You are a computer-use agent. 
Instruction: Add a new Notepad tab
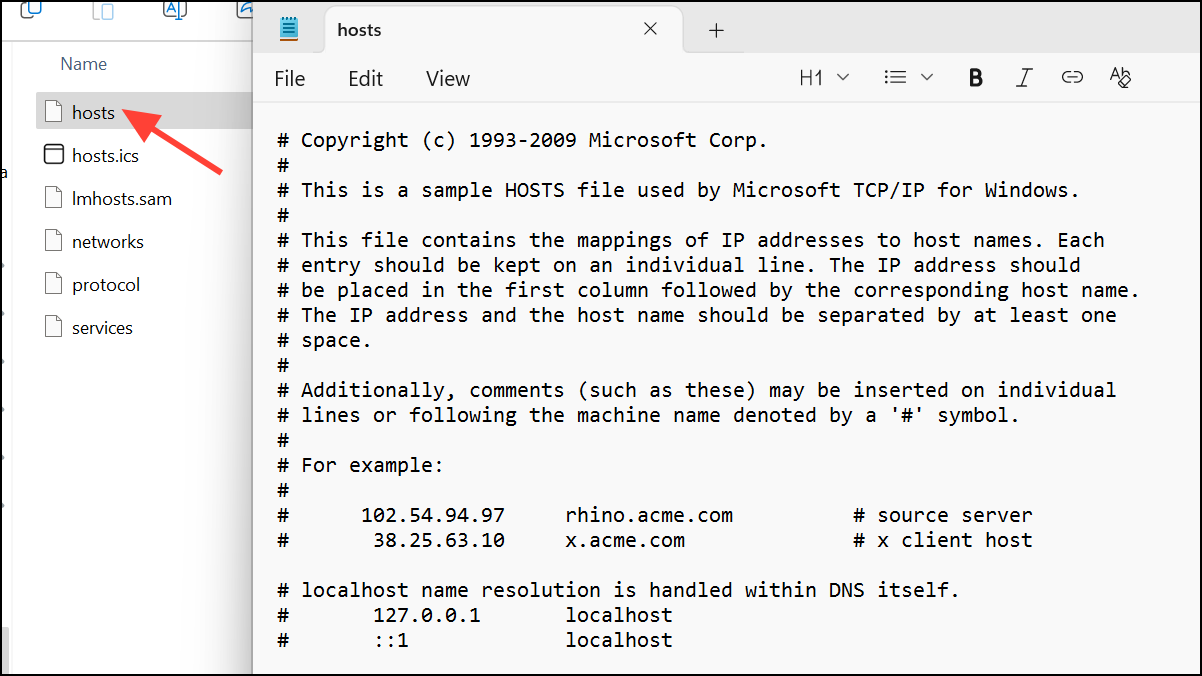(x=716, y=30)
